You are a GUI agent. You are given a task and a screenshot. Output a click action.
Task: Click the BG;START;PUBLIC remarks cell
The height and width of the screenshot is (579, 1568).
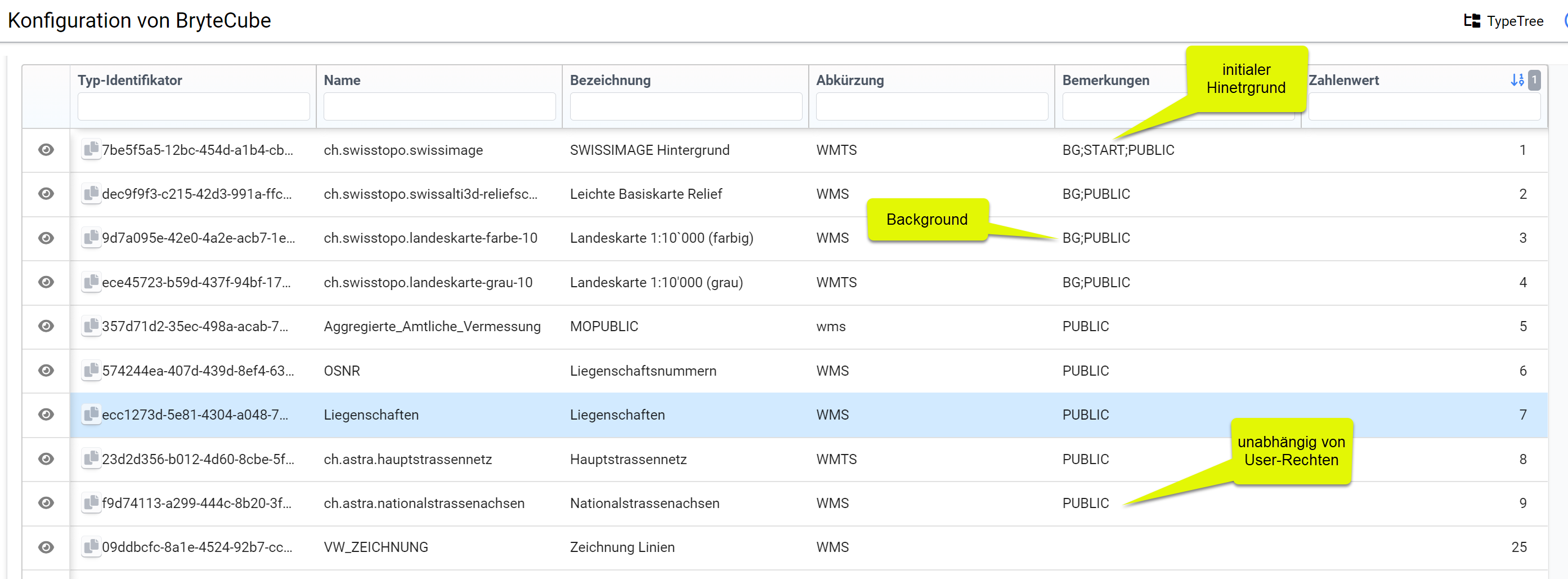(1118, 150)
